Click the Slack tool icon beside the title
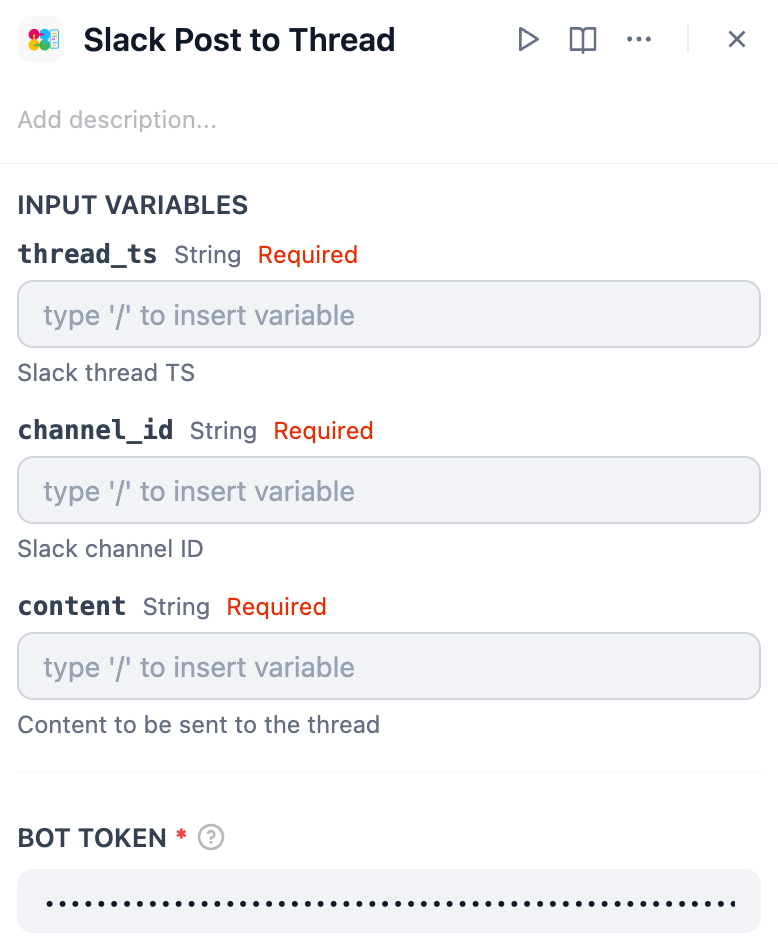778x950 pixels. [x=41, y=40]
